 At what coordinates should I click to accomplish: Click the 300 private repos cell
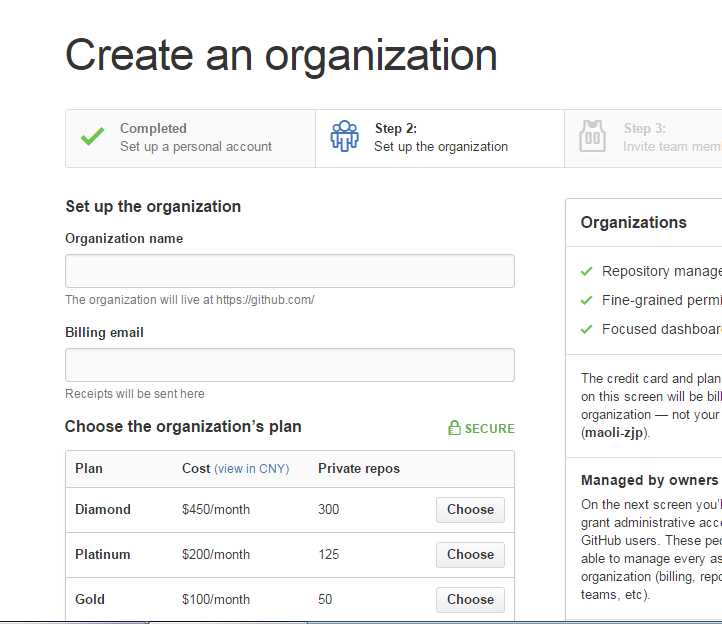click(x=328, y=509)
